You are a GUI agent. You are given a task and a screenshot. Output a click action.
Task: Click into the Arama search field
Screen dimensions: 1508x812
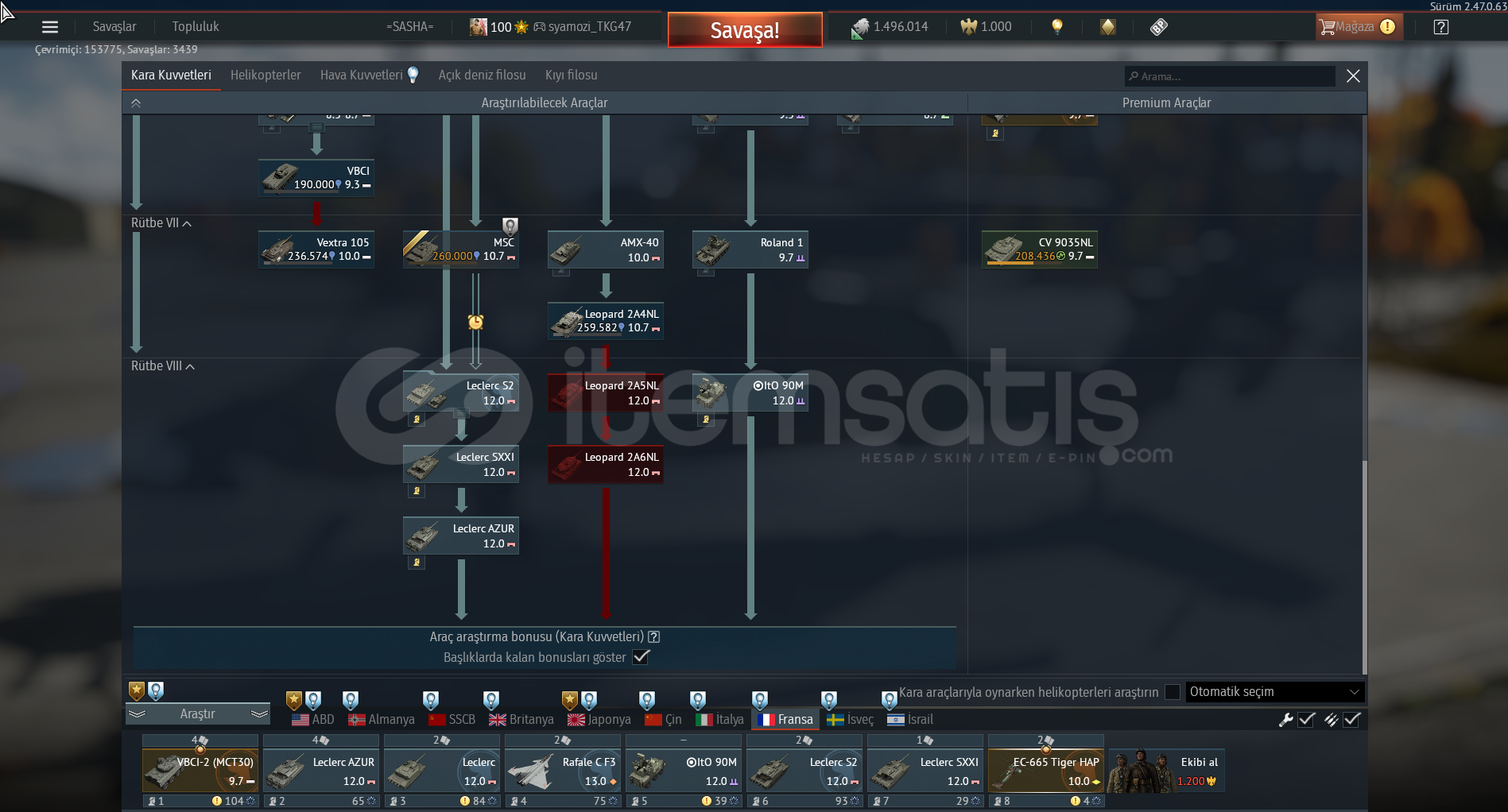click(1230, 76)
